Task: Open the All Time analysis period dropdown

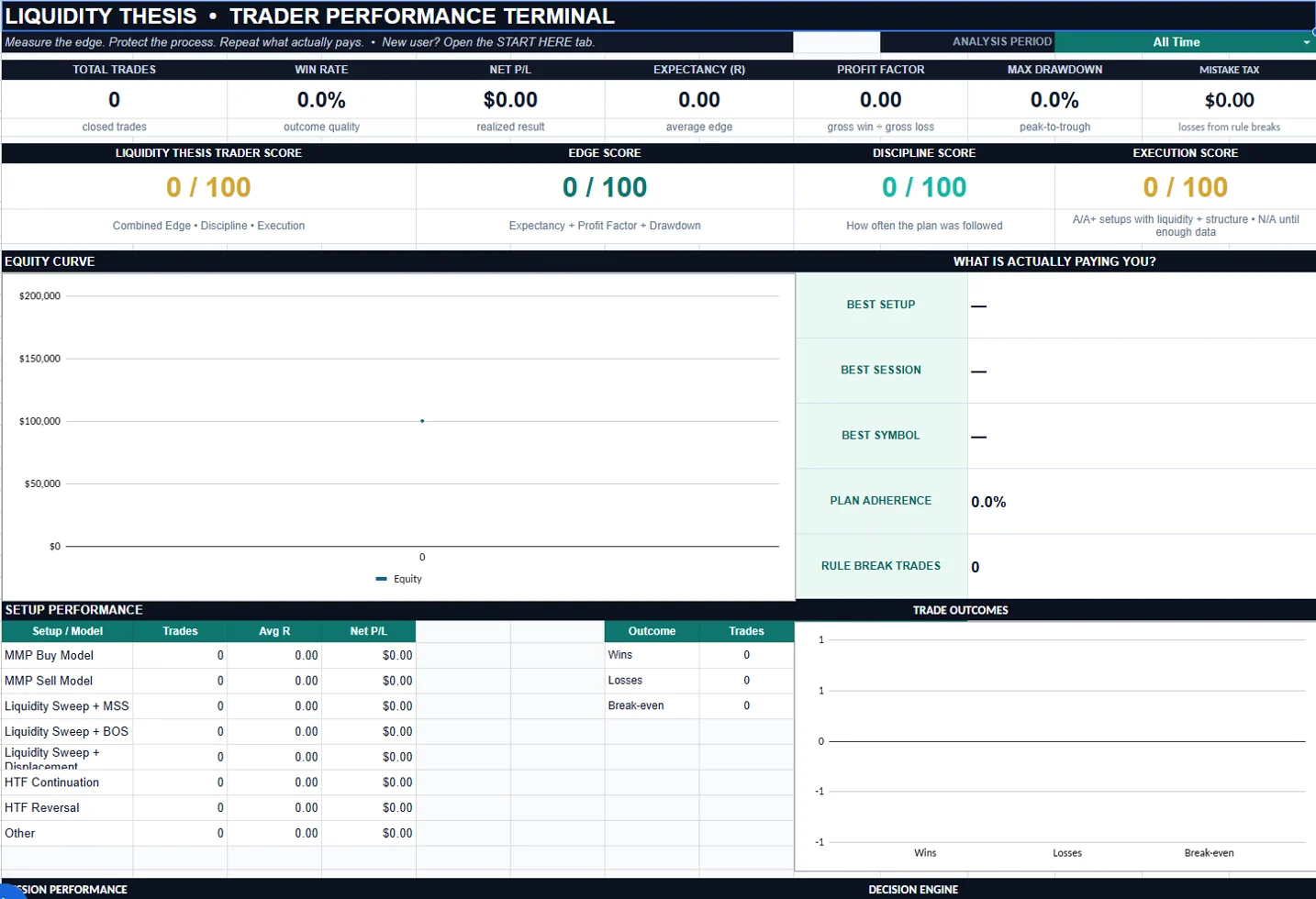Action: (x=1306, y=42)
